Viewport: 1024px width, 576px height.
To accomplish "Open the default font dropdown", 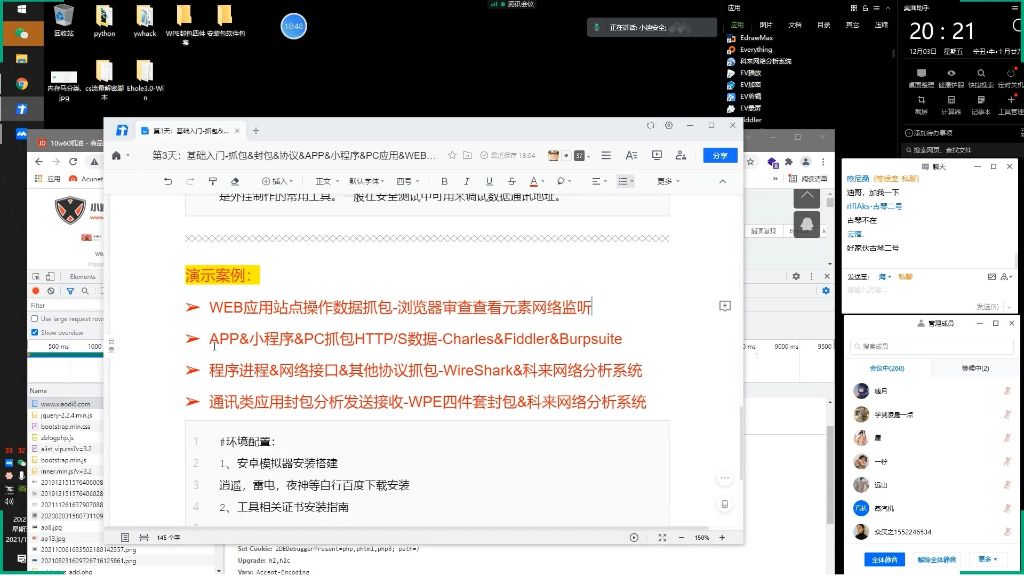I will click(366, 182).
